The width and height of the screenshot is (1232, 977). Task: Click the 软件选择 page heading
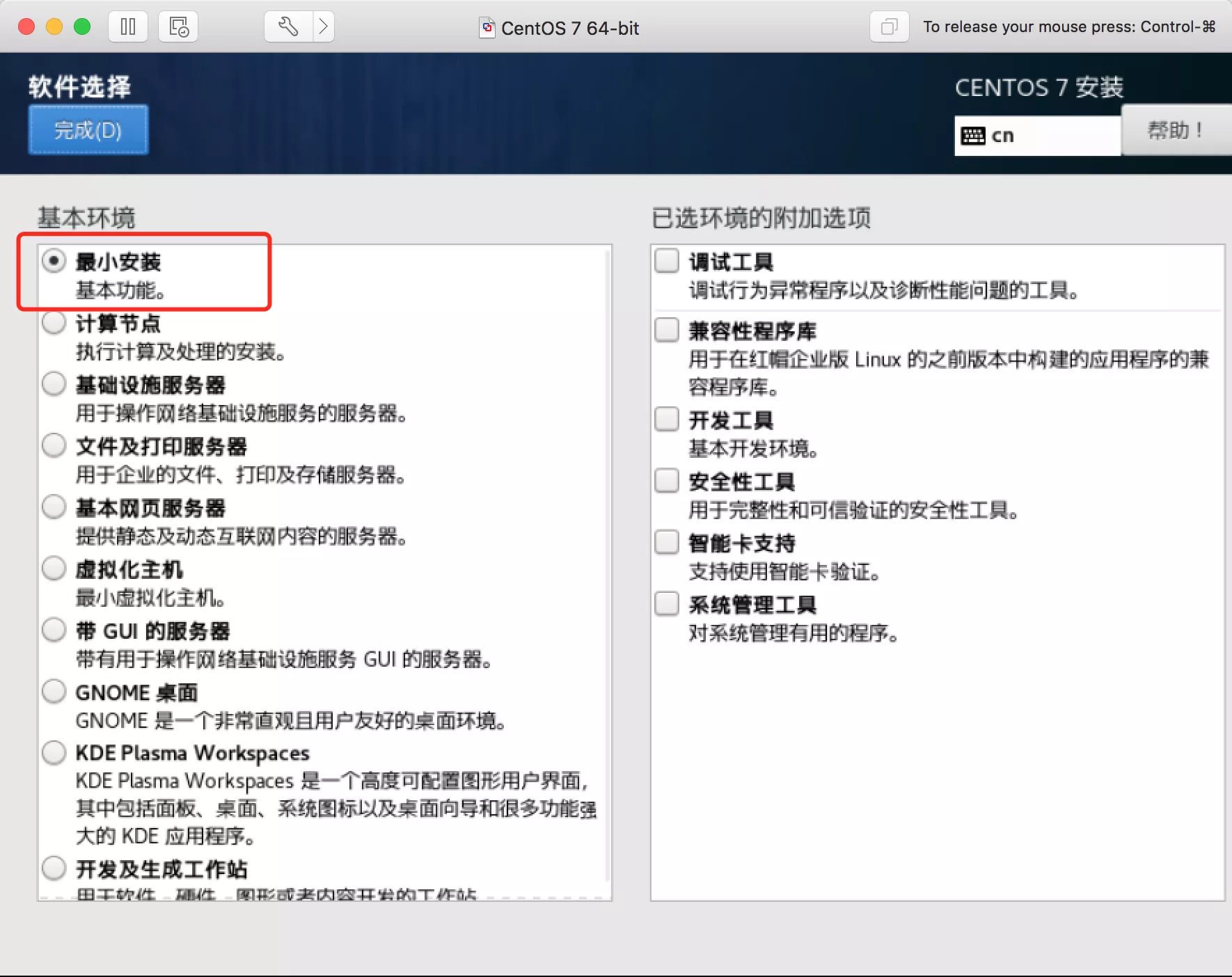80,87
